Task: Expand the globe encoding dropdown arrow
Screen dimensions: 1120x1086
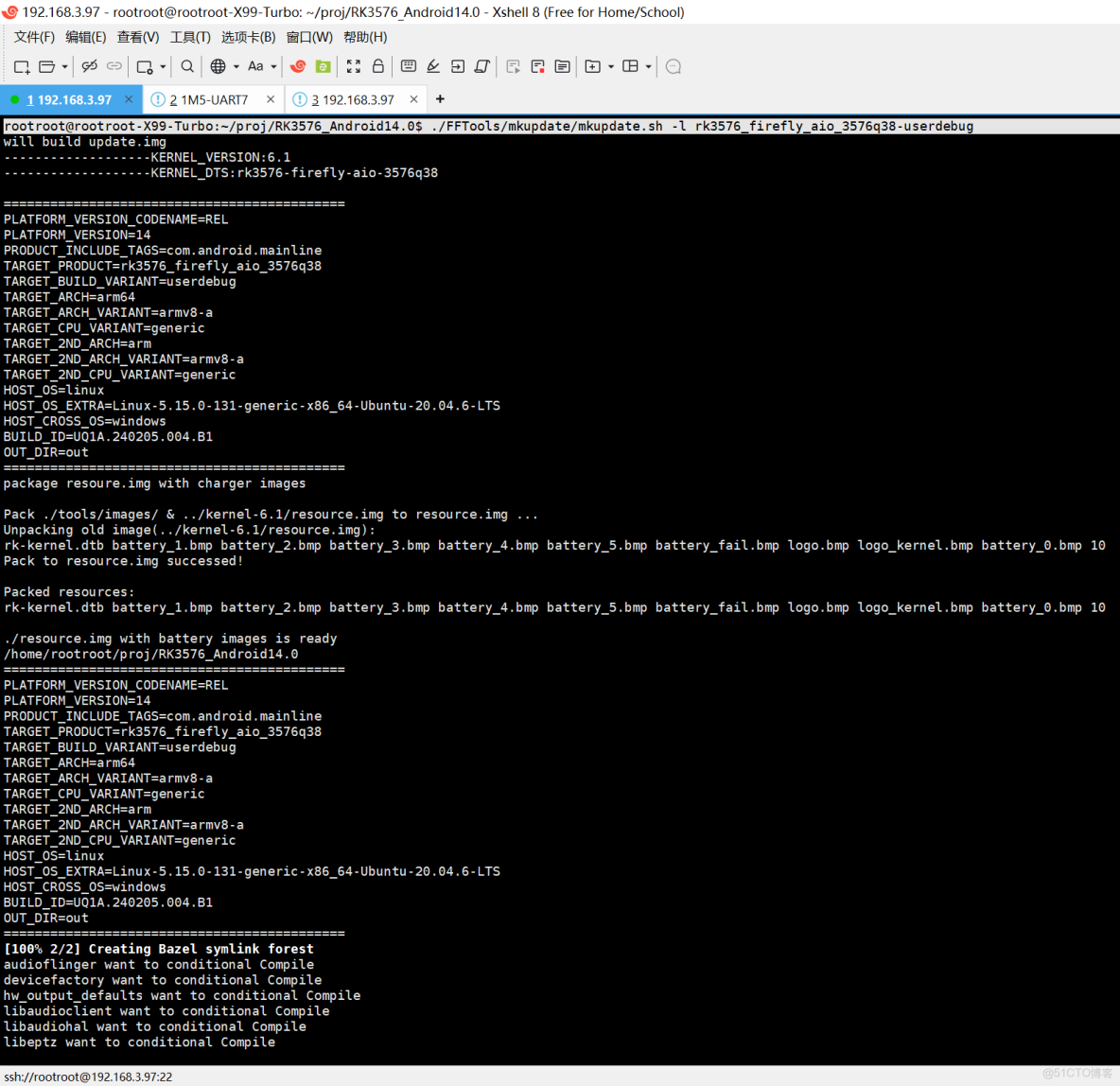Action: [236, 66]
